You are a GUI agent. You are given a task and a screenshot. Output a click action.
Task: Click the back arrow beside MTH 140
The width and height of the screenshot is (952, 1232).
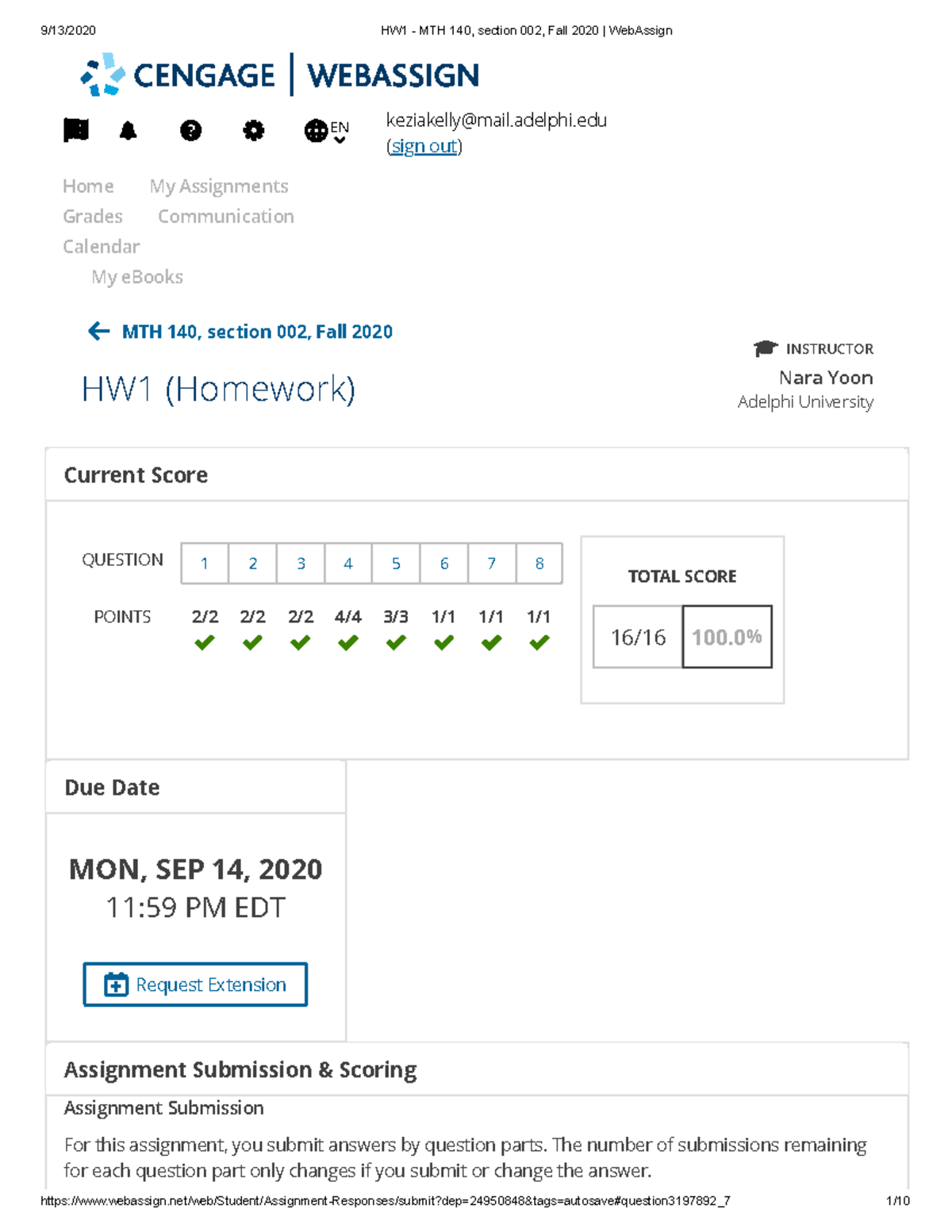click(97, 331)
